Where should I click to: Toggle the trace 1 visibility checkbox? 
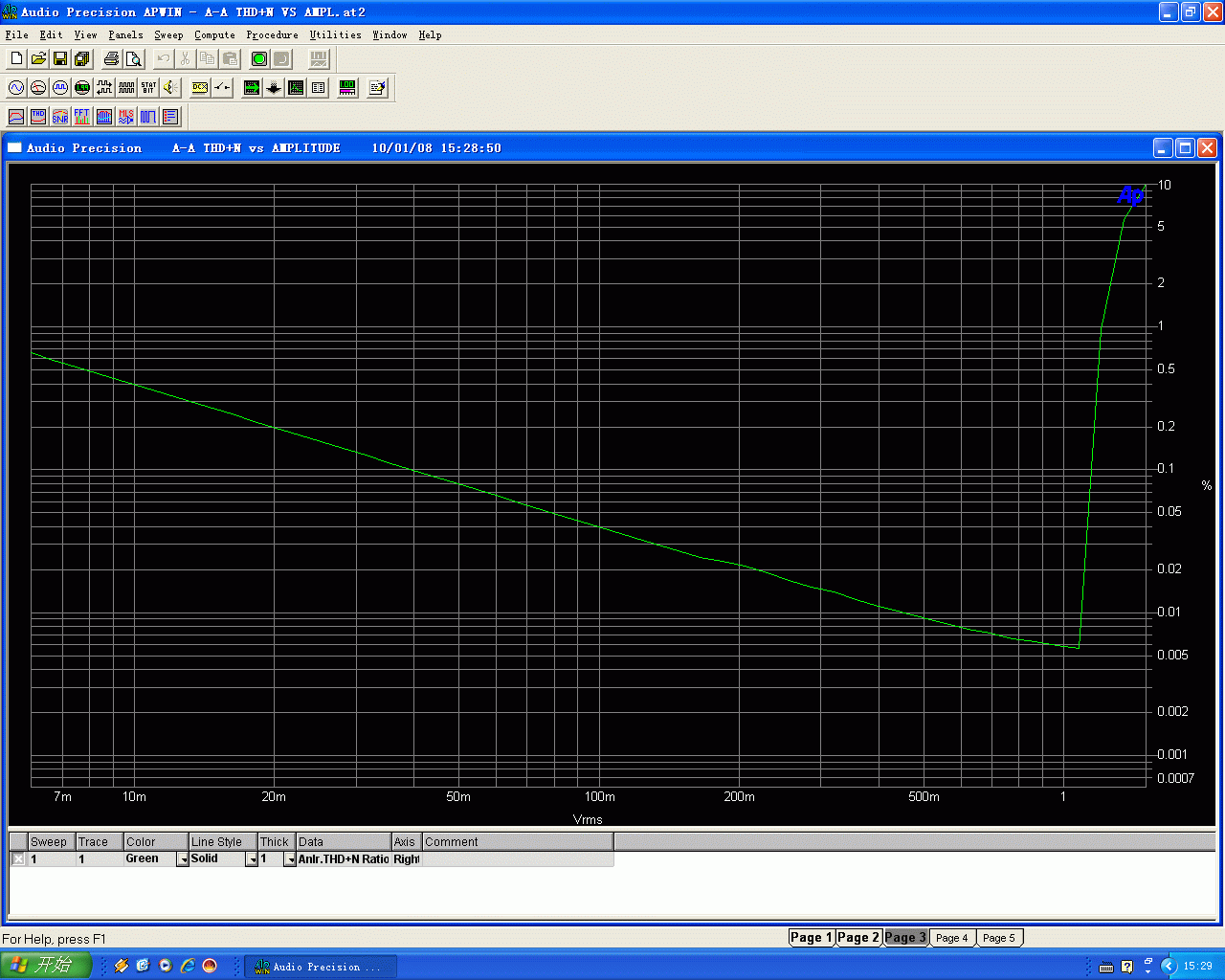18,859
